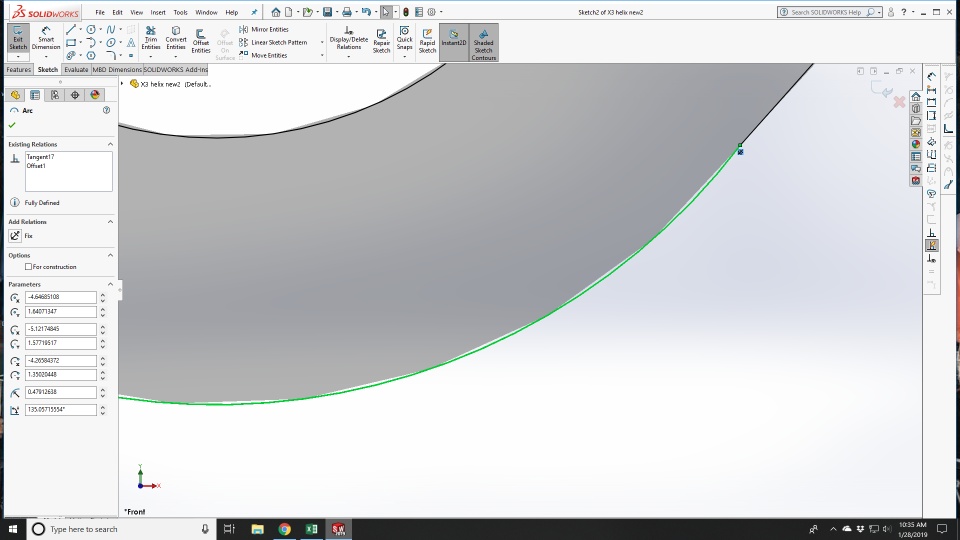Collapse the Existing Relations section

pos(110,144)
